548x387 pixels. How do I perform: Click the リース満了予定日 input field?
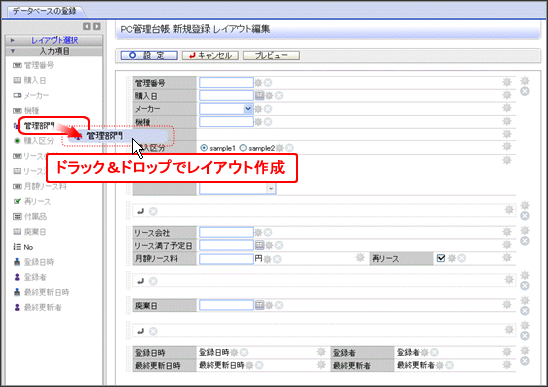(x=226, y=245)
